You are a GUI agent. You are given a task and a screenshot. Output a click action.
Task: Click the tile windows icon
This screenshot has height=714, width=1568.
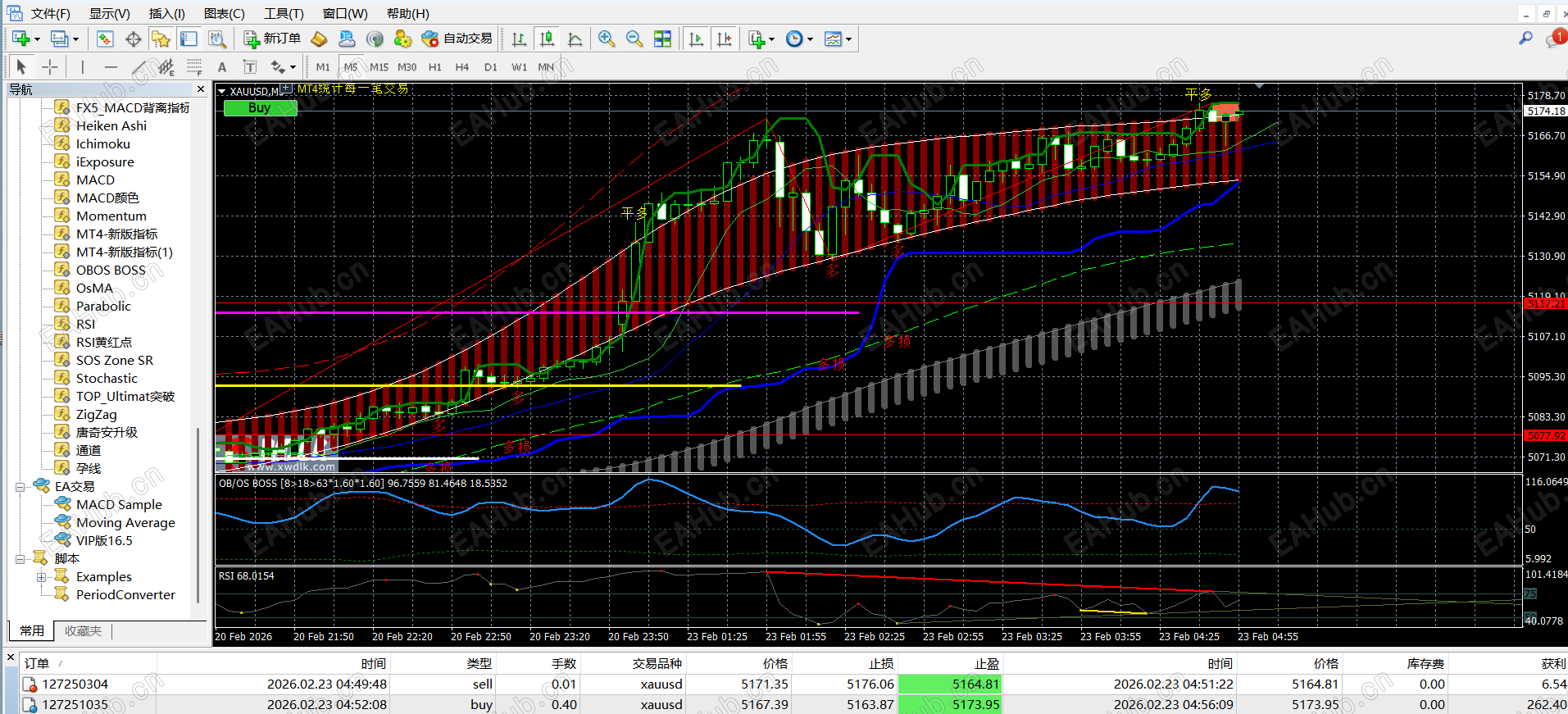[x=662, y=39]
